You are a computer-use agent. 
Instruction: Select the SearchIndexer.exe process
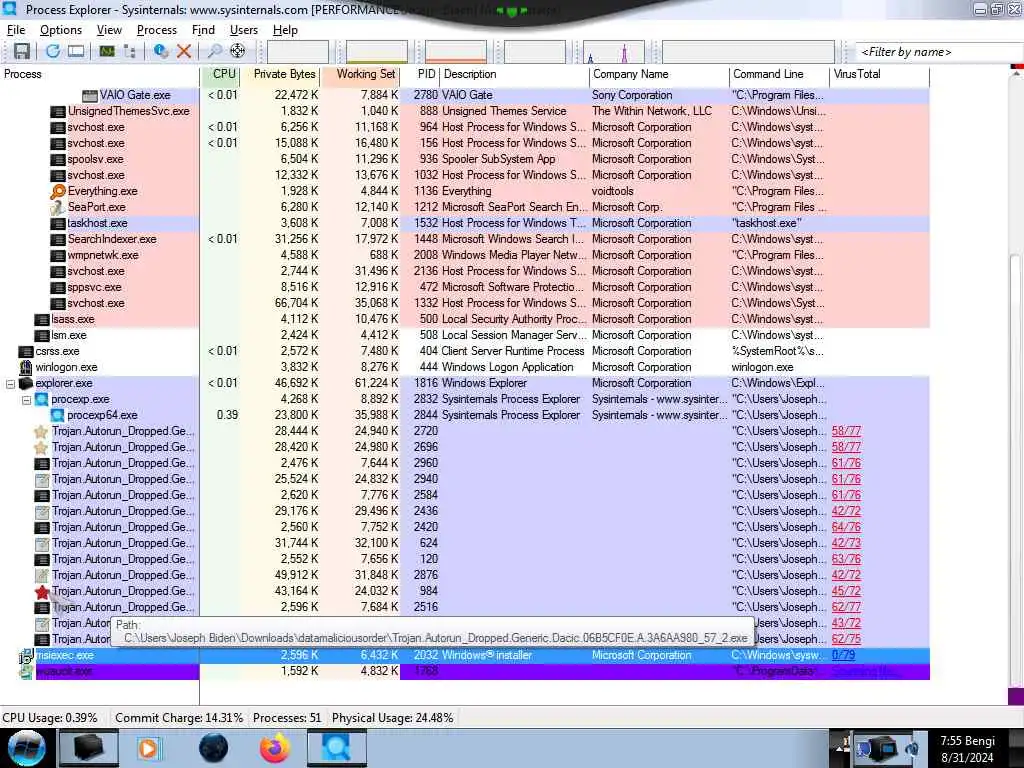(x=112, y=239)
